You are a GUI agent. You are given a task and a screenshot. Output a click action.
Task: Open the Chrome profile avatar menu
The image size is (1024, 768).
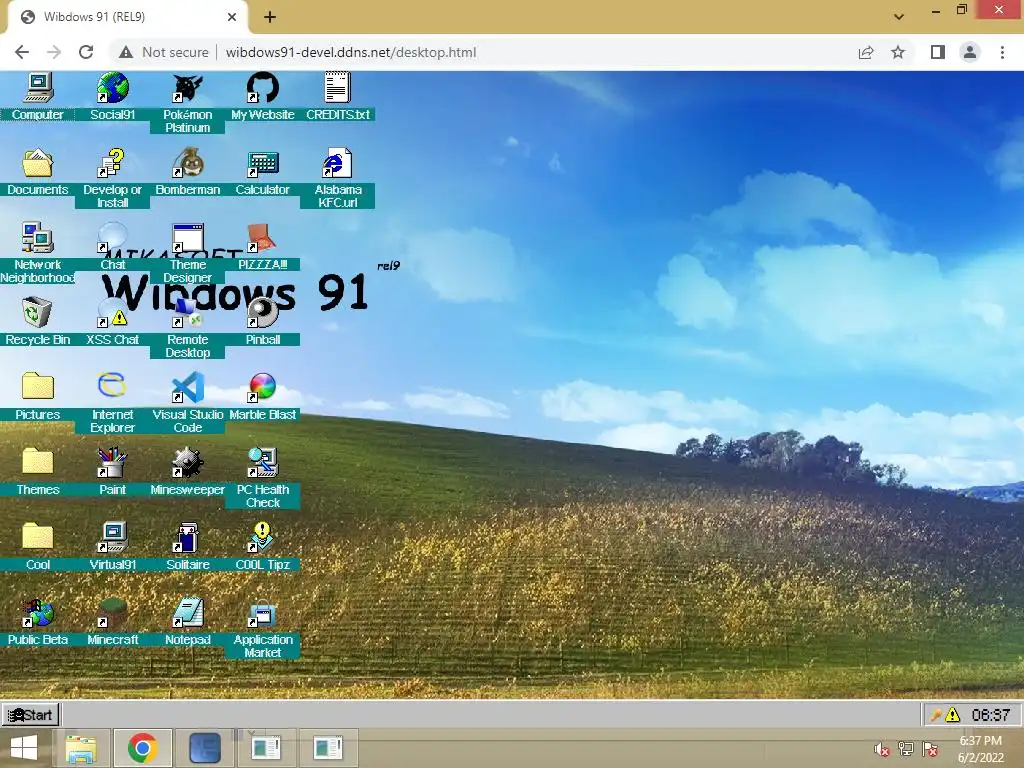point(970,52)
